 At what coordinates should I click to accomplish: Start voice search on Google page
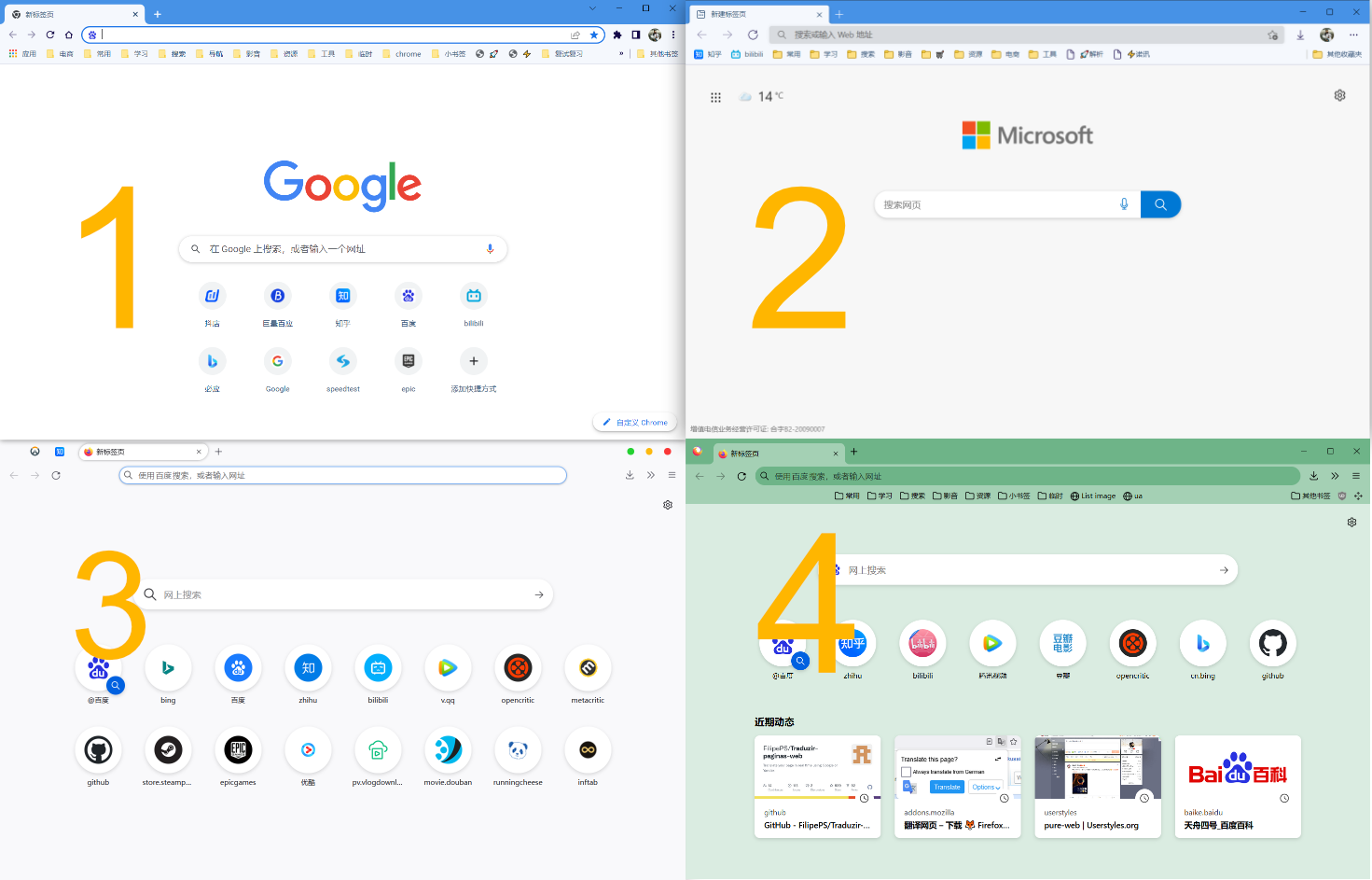pyautogui.click(x=490, y=249)
